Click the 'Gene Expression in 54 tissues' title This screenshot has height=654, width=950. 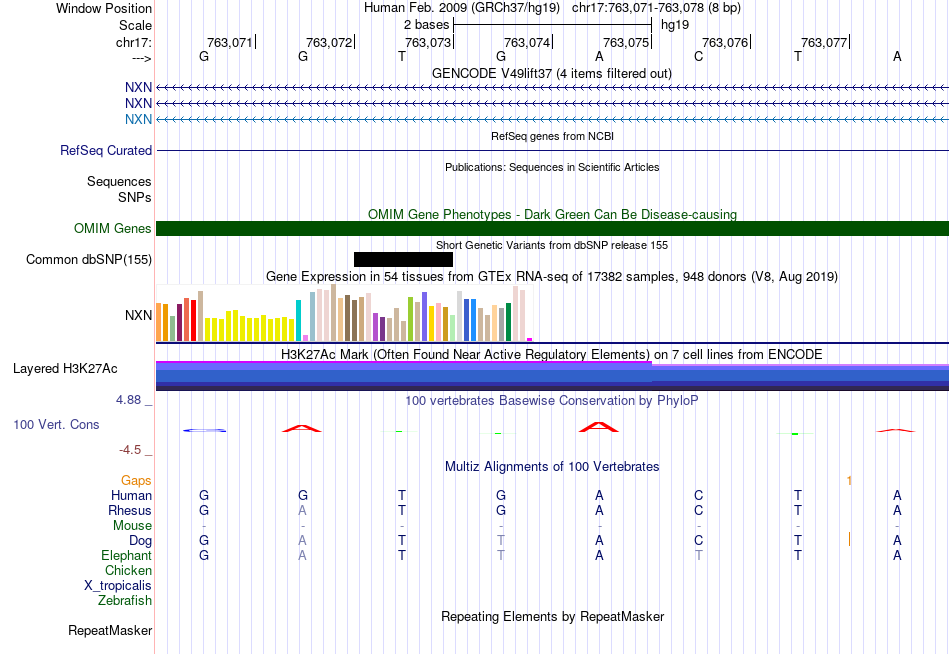[552, 276]
